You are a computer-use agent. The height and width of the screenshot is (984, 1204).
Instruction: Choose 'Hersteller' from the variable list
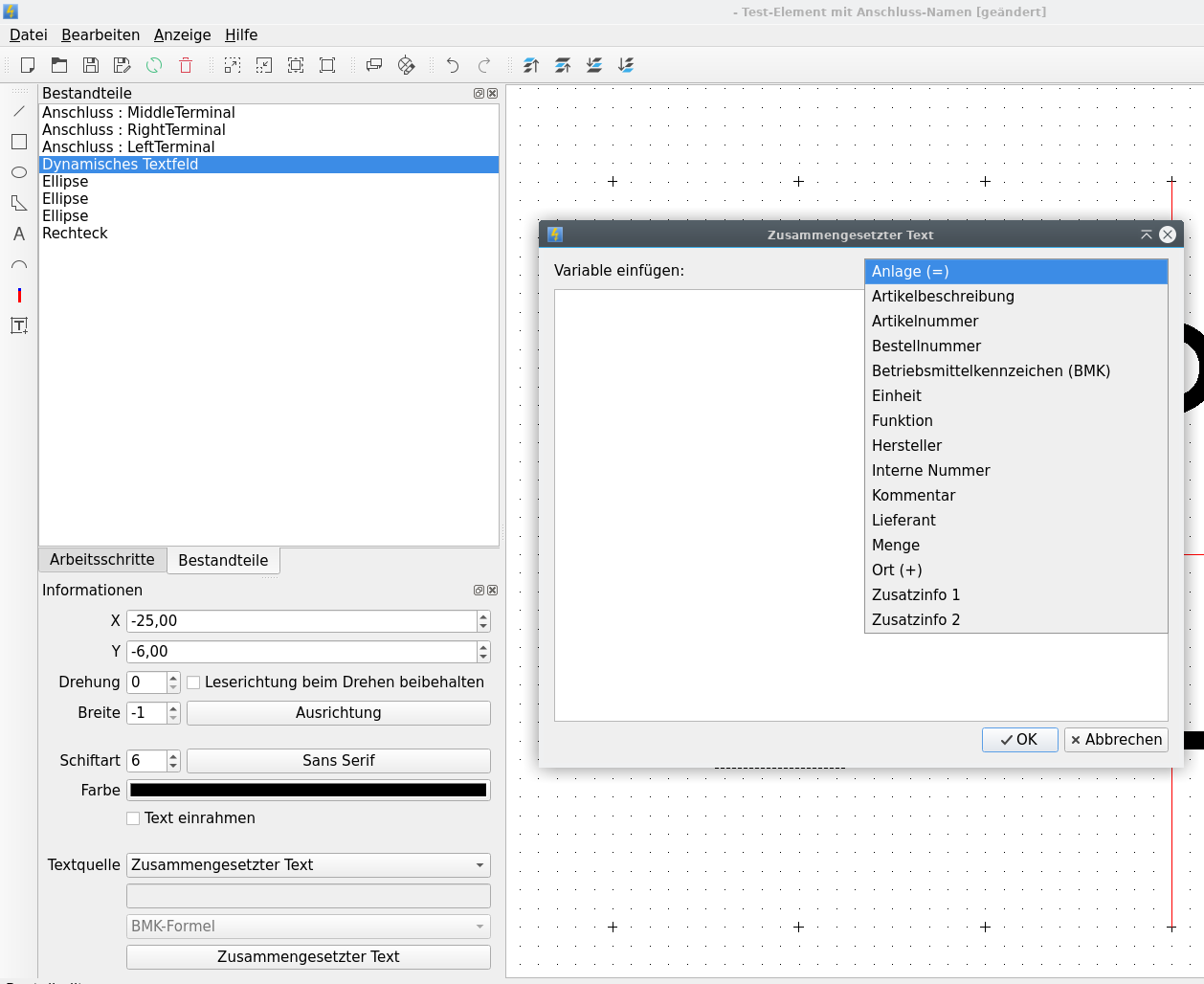tap(906, 446)
